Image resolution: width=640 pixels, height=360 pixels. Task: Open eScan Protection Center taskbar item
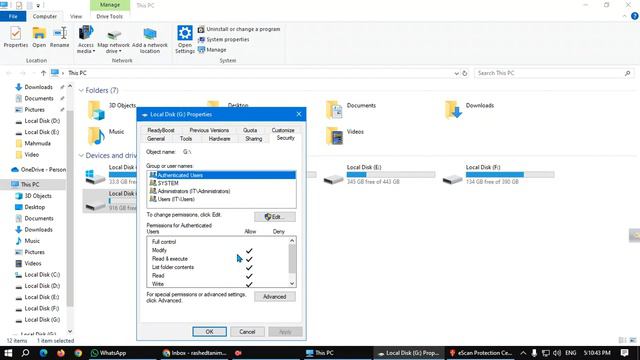click(480, 353)
